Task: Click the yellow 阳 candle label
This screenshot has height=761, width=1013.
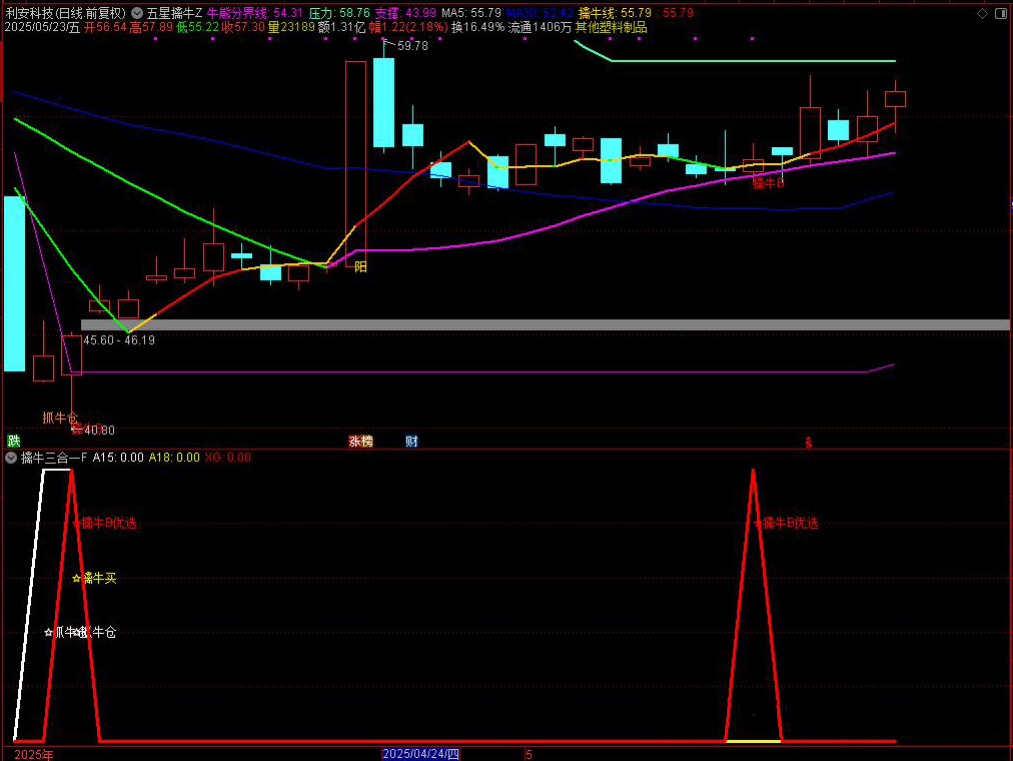Action: (x=360, y=267)
